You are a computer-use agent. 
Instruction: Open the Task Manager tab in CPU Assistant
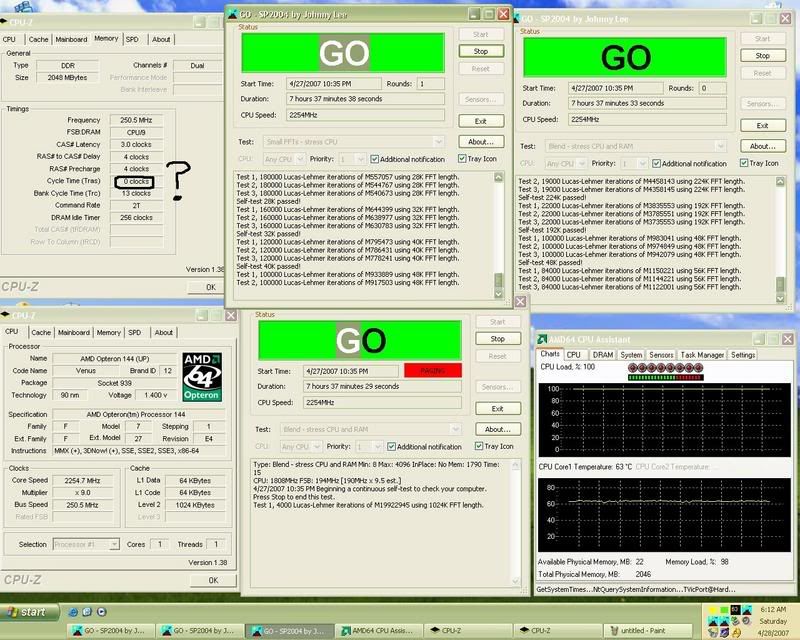[x=703, y=354]
